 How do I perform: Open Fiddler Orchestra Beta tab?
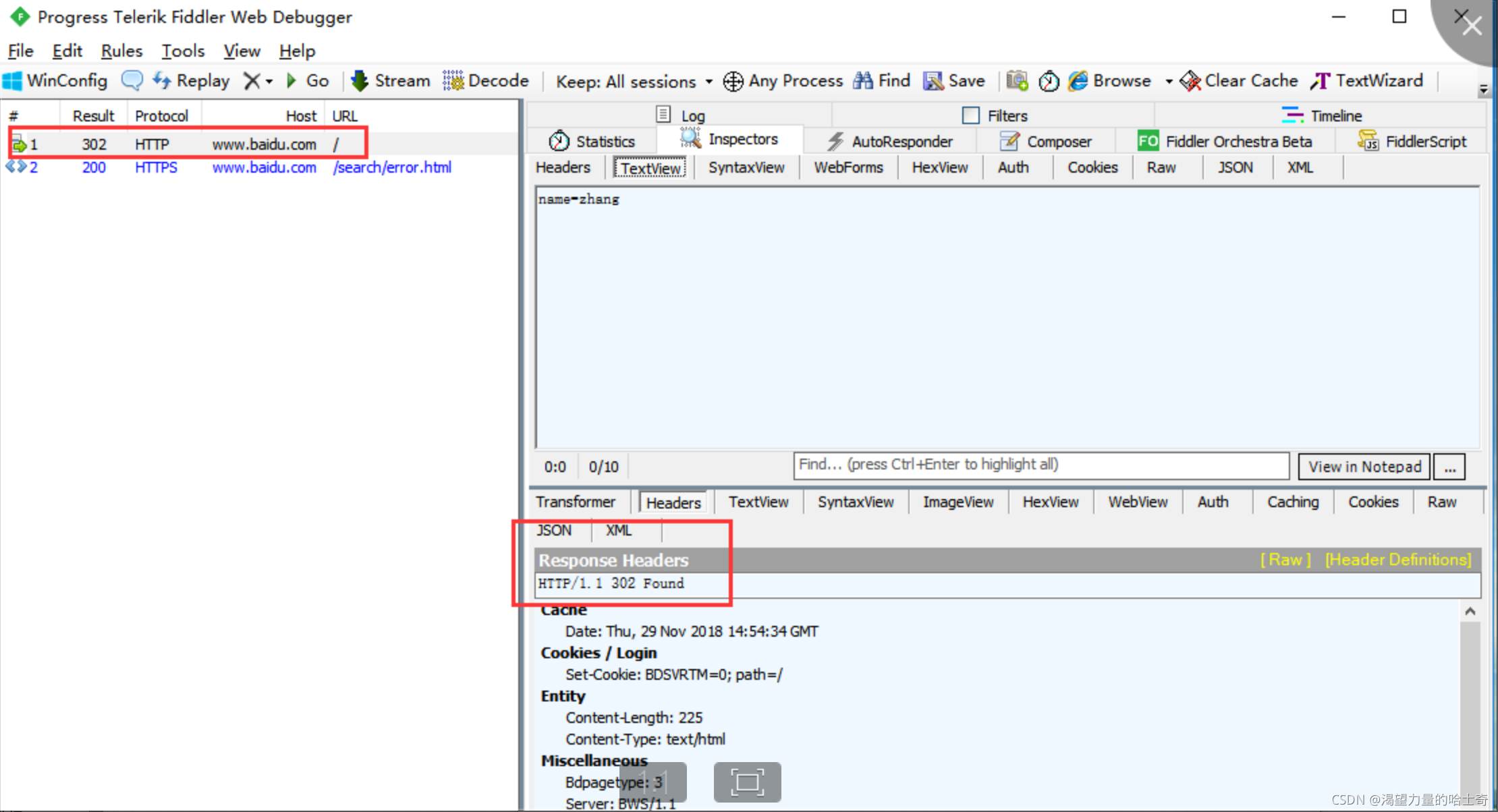[1225, 142]
